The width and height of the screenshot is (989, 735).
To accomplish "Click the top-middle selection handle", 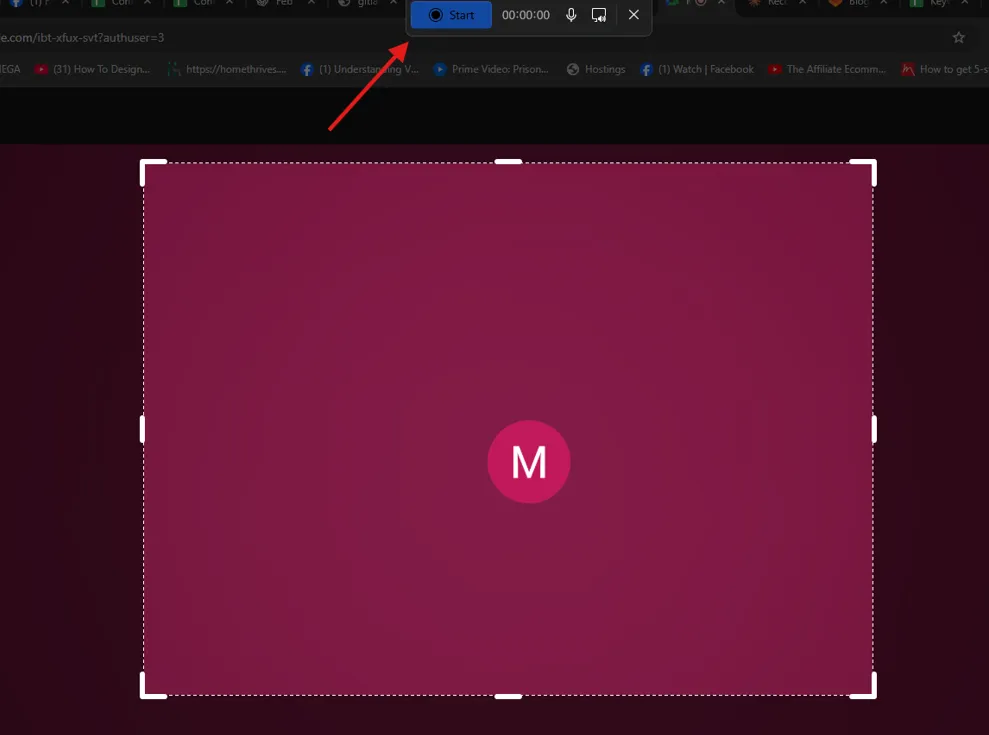I will point(508,161).
